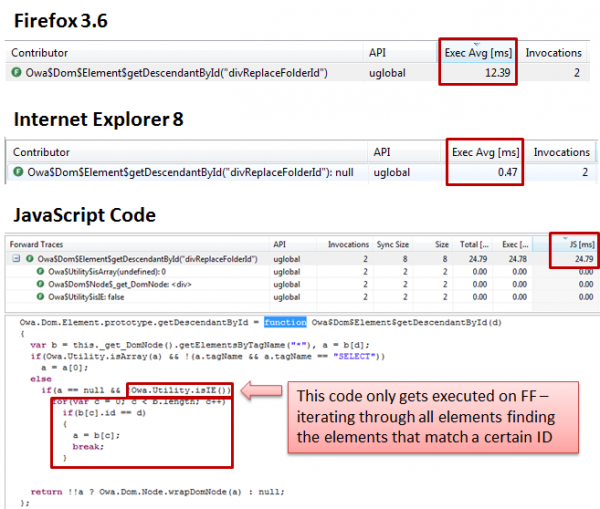Click the icon beside Owa$Utility$isArray row
Viewport: 600px width, 509px height.
[40, 271]
